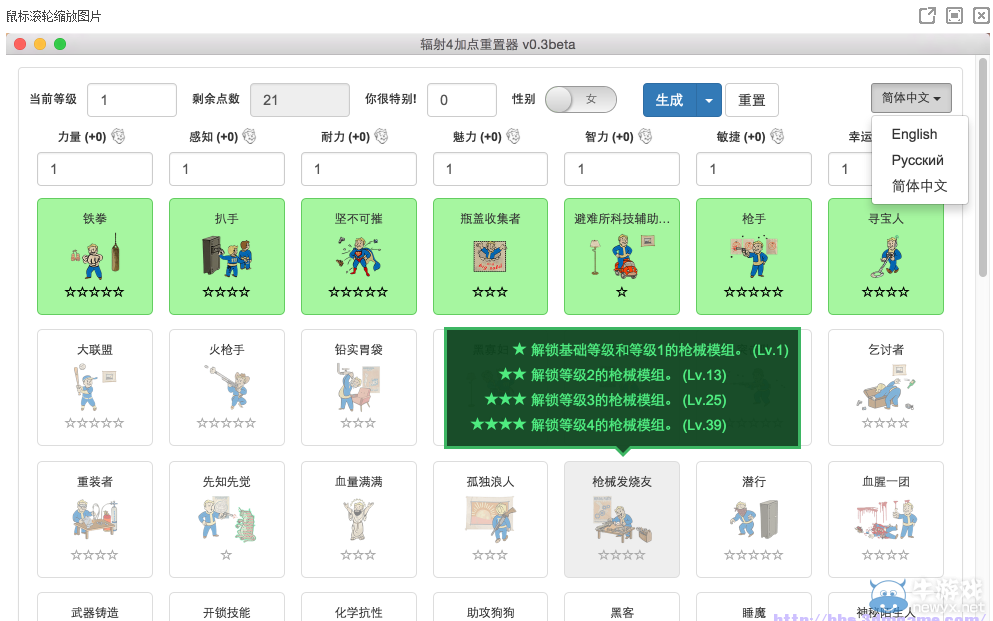Screen dimensions: 993x621
Task: Pick the 乞讨者 perk card
Action: tap(885, 387)
